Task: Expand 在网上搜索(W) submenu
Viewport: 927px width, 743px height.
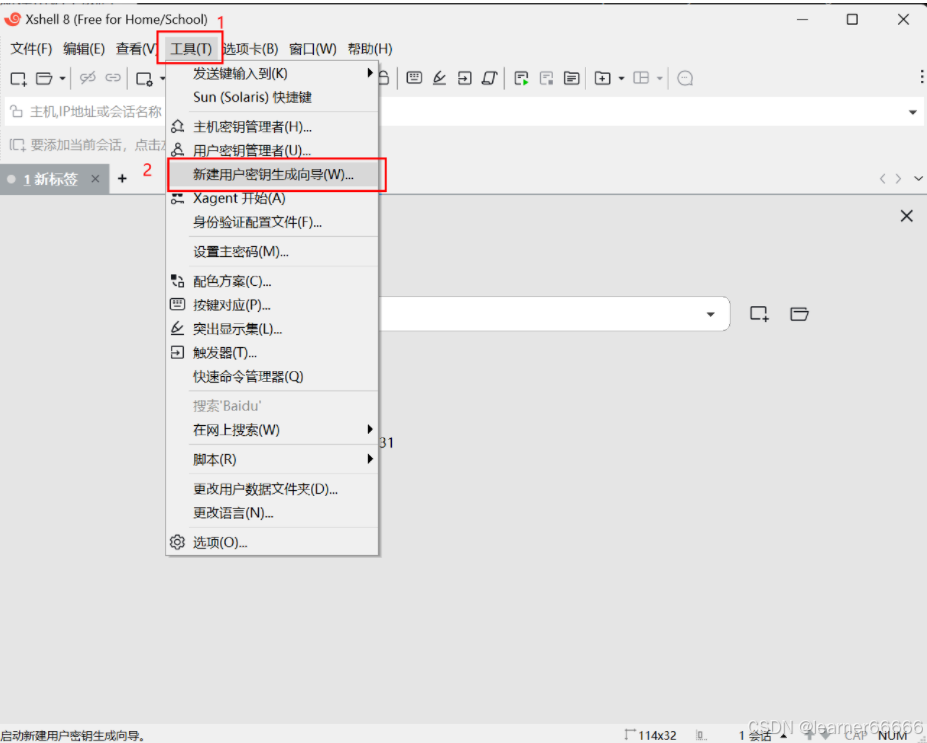Action: [x=272, y=430]
